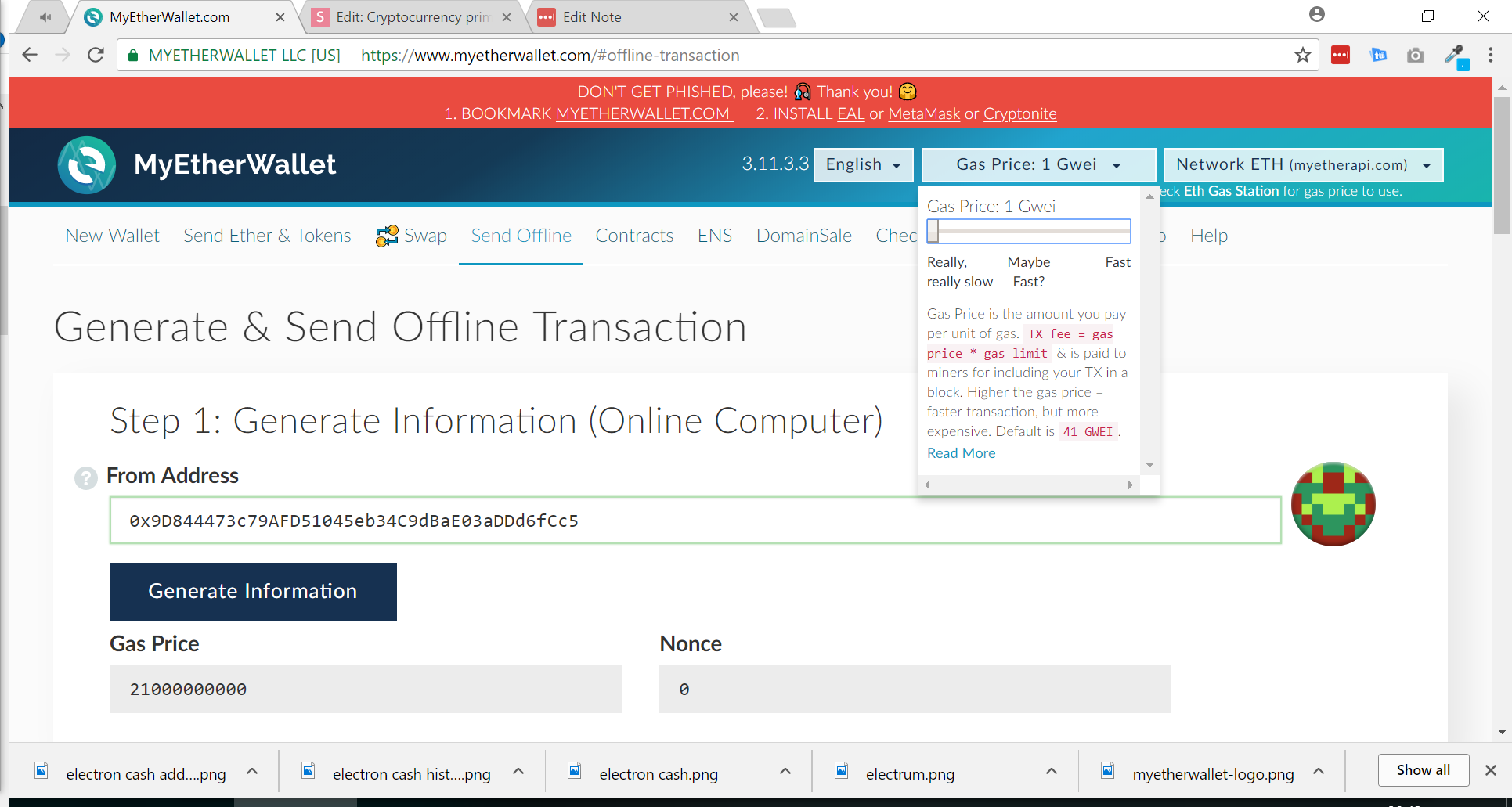Screen dimensions: 1512x807
Task: Click electrum.png download file icon
Action: coord(841,771)
